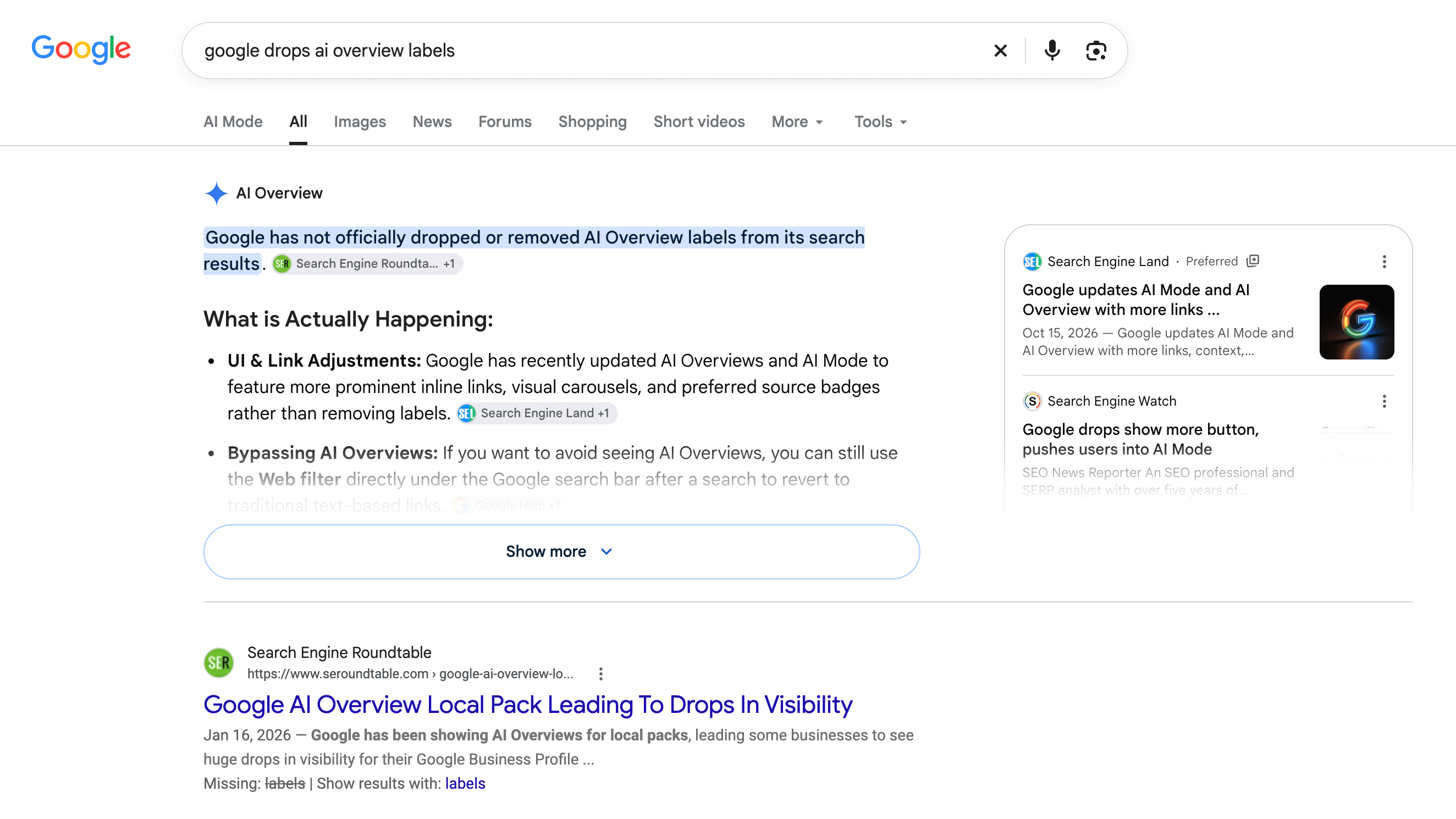
Task: Select the All results tab
Action: pos(299,121)
